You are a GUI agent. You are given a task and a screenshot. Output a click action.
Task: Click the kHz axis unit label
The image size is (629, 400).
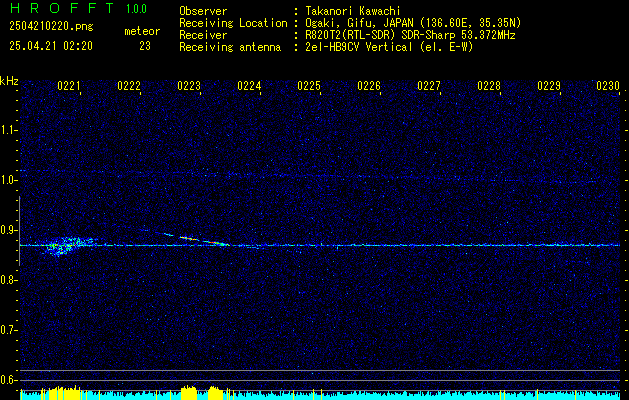pyautogui.click(x=9, y=81)
